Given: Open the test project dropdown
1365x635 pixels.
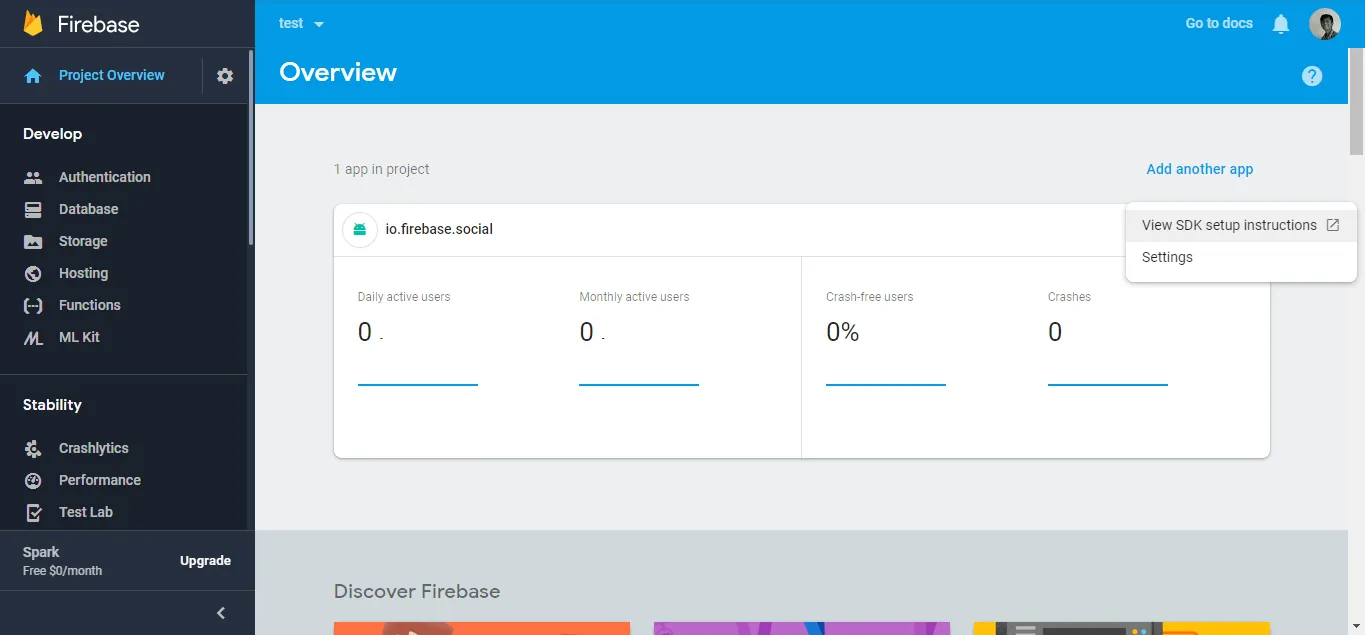Looking at the screenshot, I should click(302, 24).
